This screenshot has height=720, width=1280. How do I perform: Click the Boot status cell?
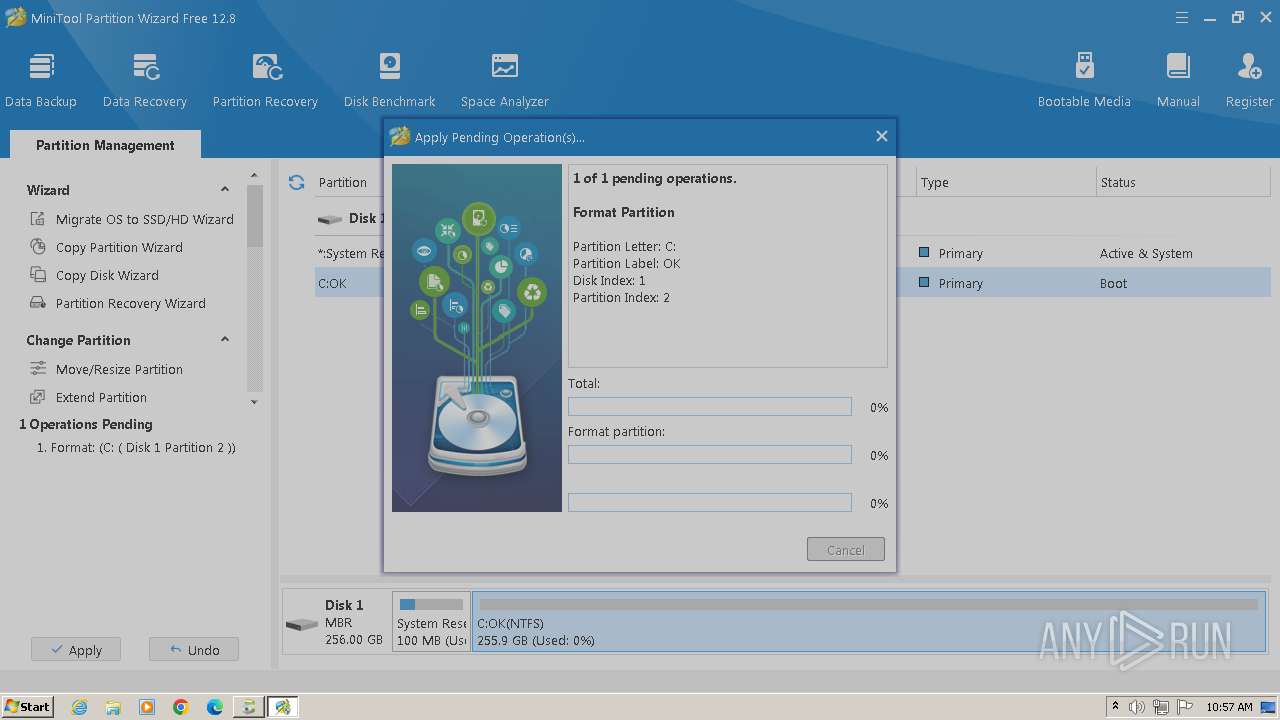pos(1113,283)
